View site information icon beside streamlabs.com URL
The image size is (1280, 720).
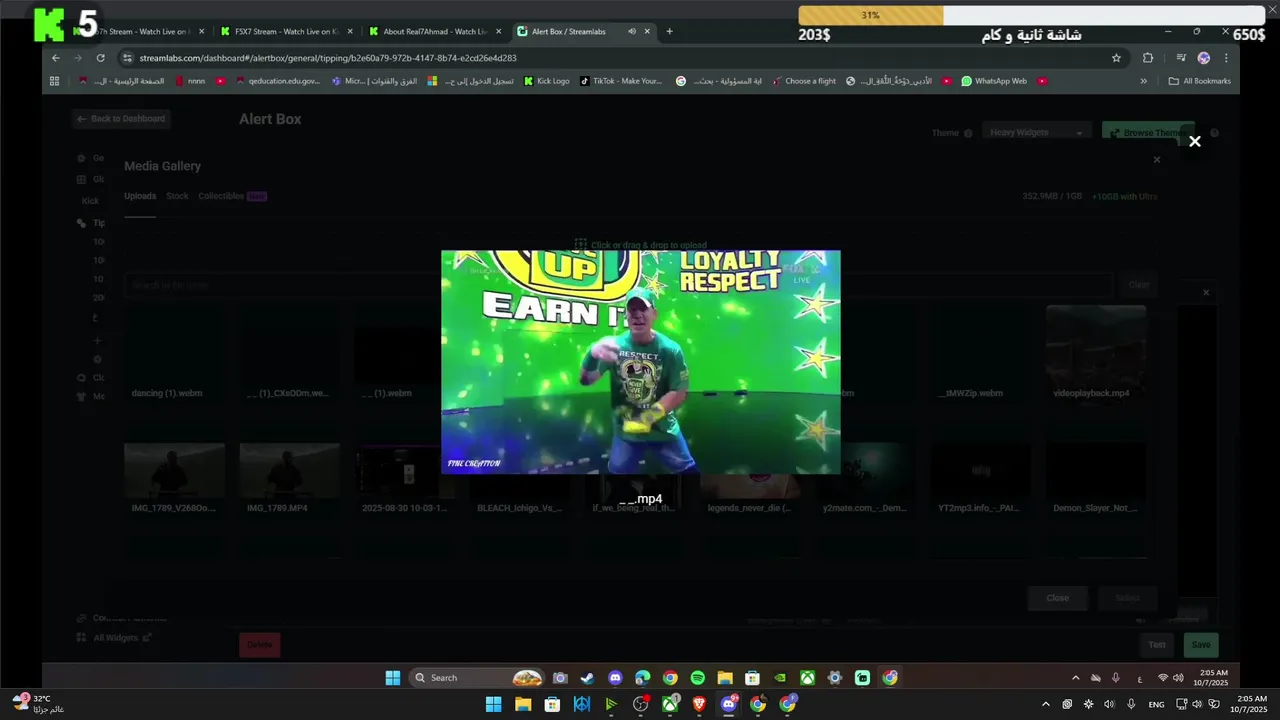coord(126,58)
